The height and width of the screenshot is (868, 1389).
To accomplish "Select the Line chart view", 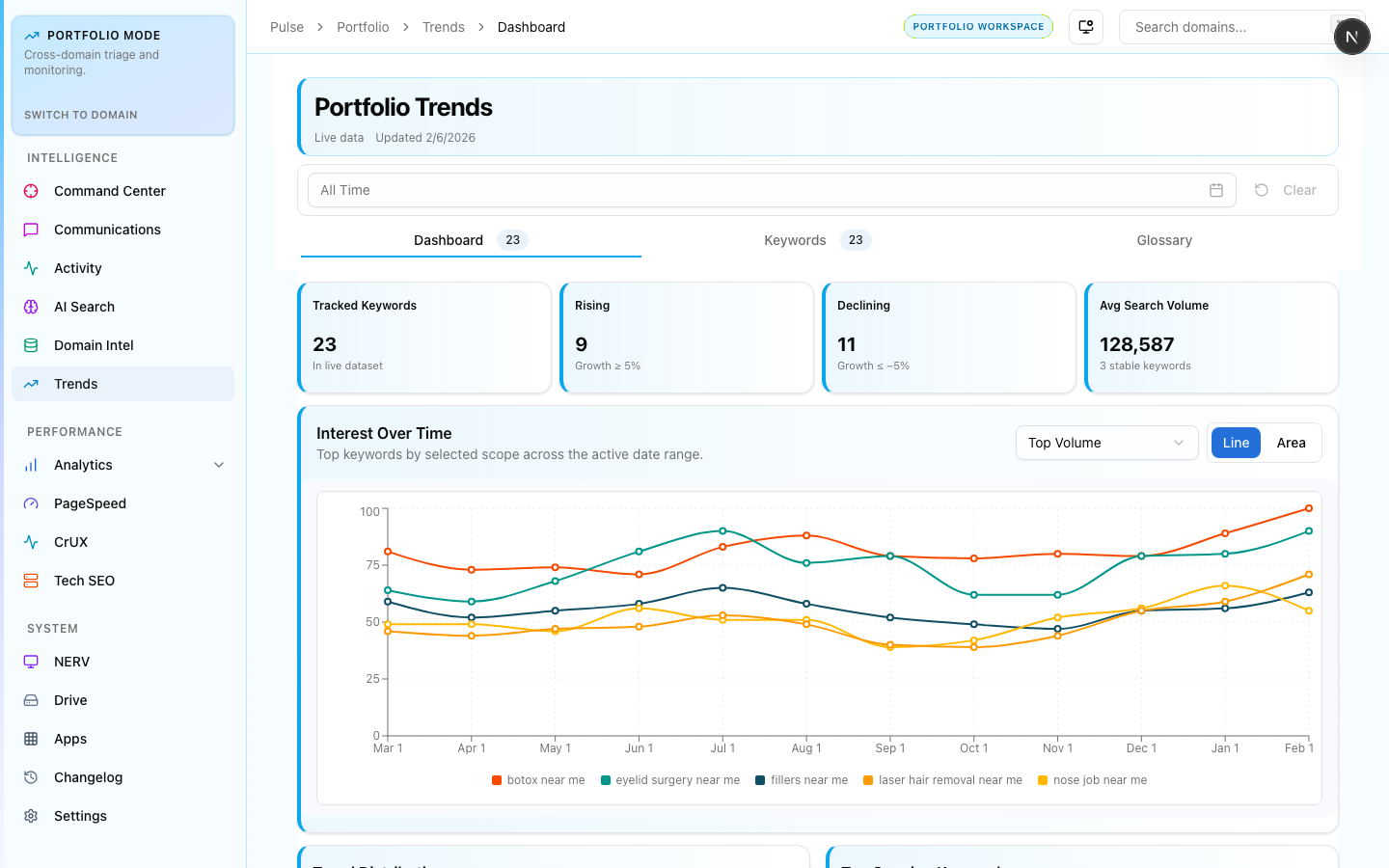I will [x=1236, y=443].
